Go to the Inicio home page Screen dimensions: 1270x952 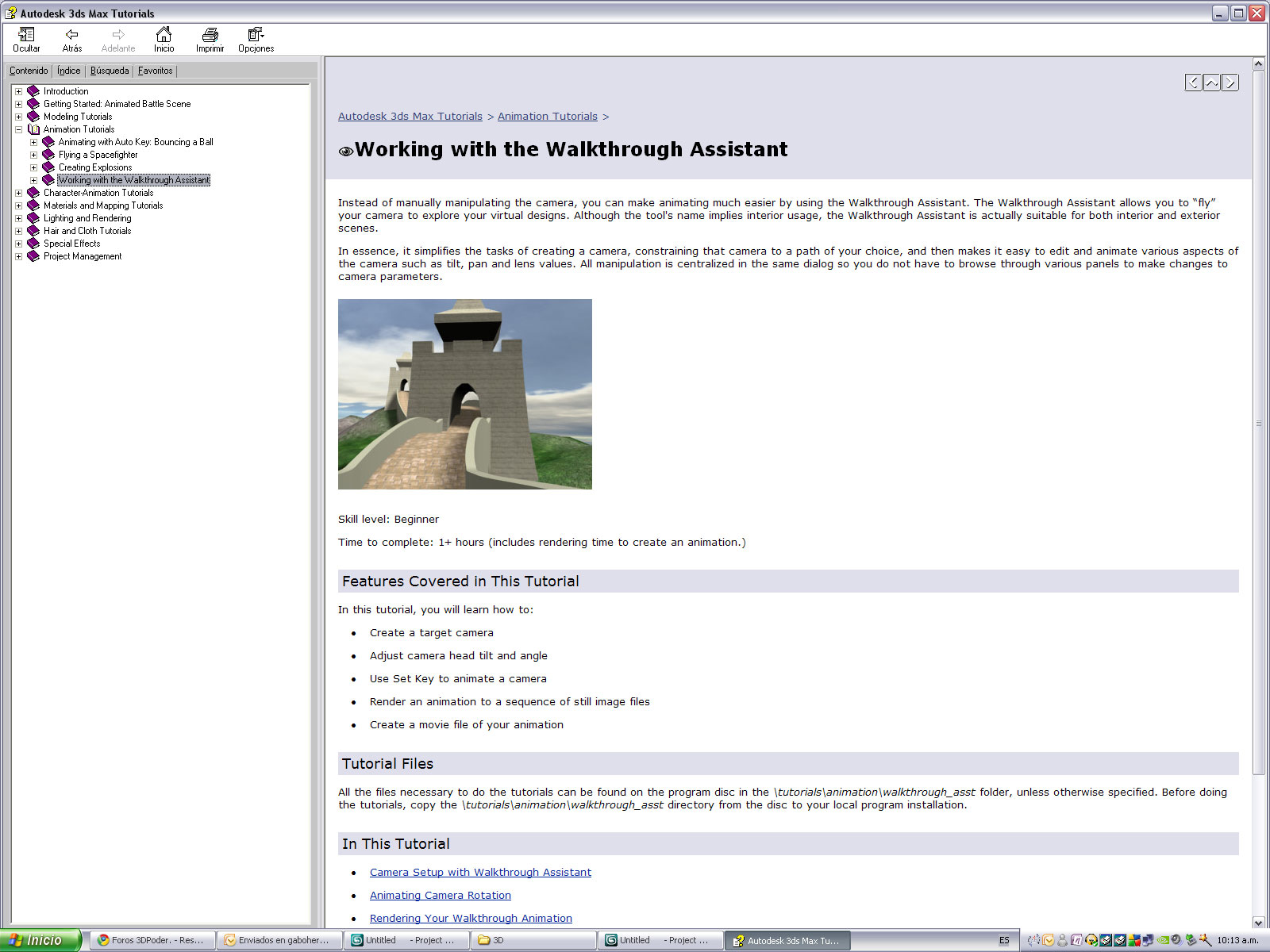coord(164,40)
